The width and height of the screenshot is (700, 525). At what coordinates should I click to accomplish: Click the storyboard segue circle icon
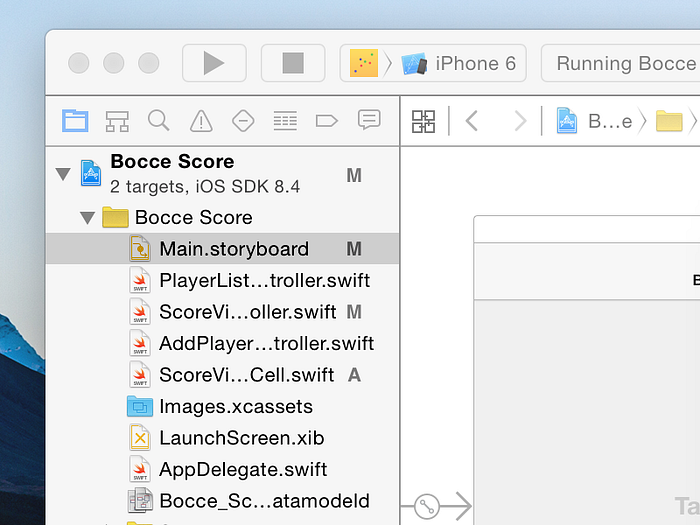pos(427,506)
